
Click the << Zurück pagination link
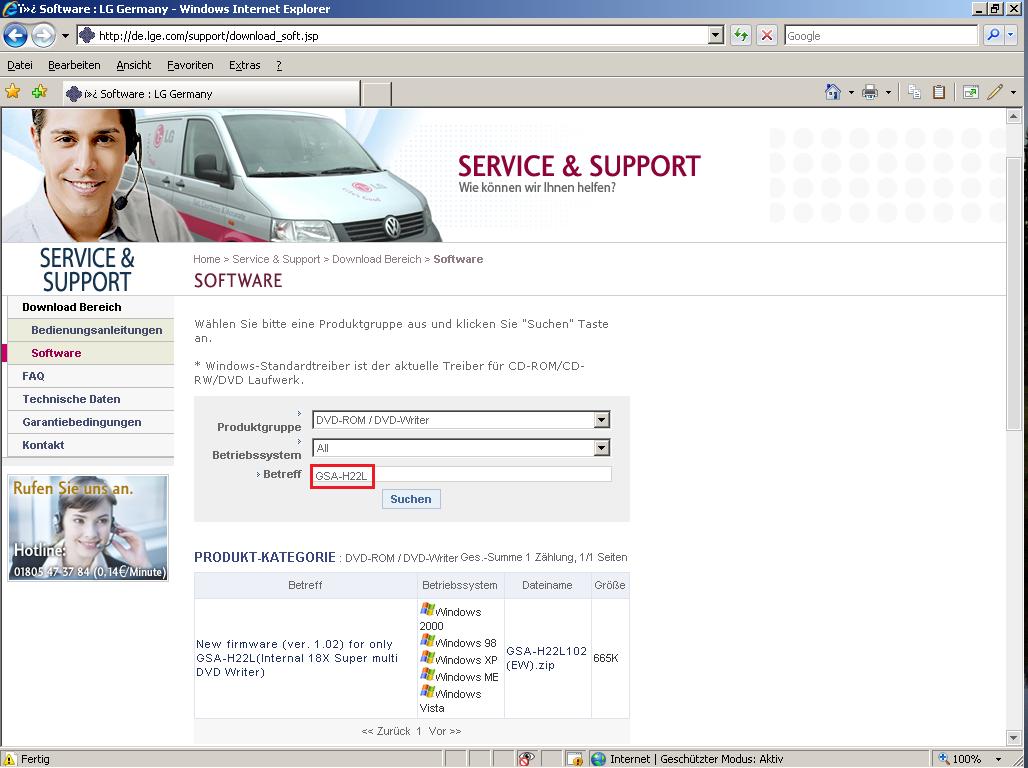[x=386, y=731]
